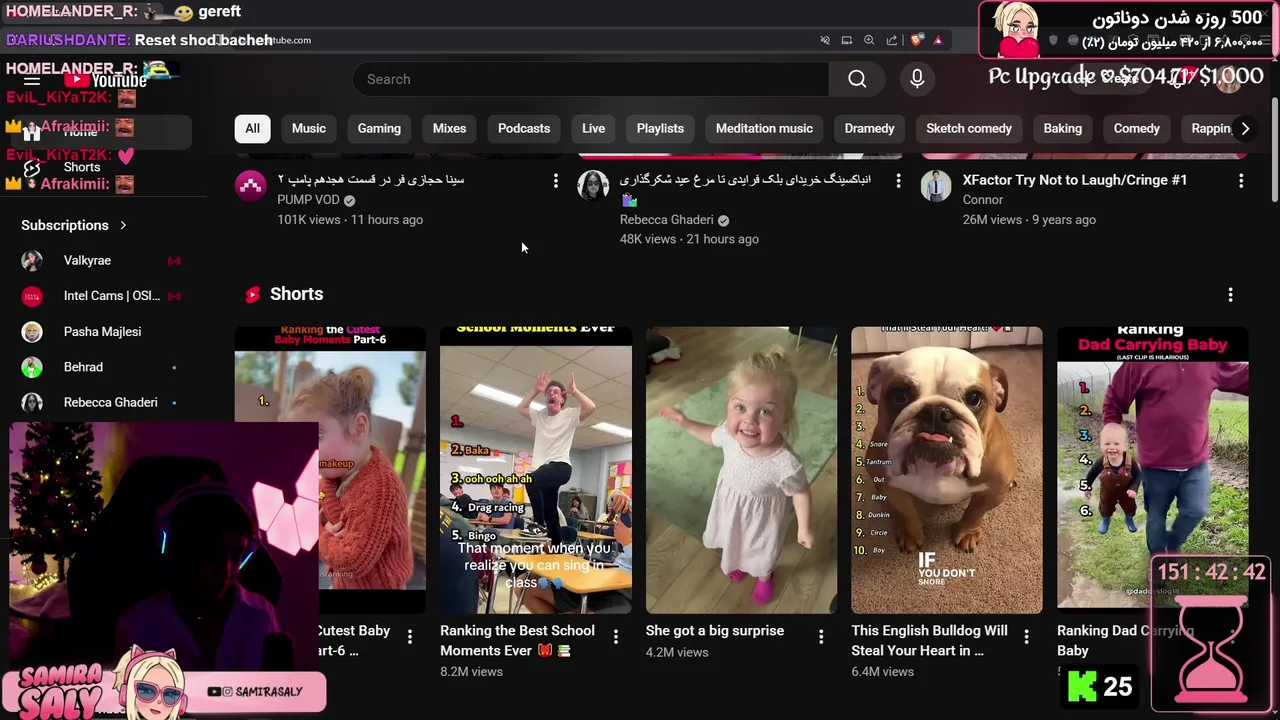Click the Brave Rewards triangle icon
Screen dimensions: 1280x720
[x=938, y=40]
